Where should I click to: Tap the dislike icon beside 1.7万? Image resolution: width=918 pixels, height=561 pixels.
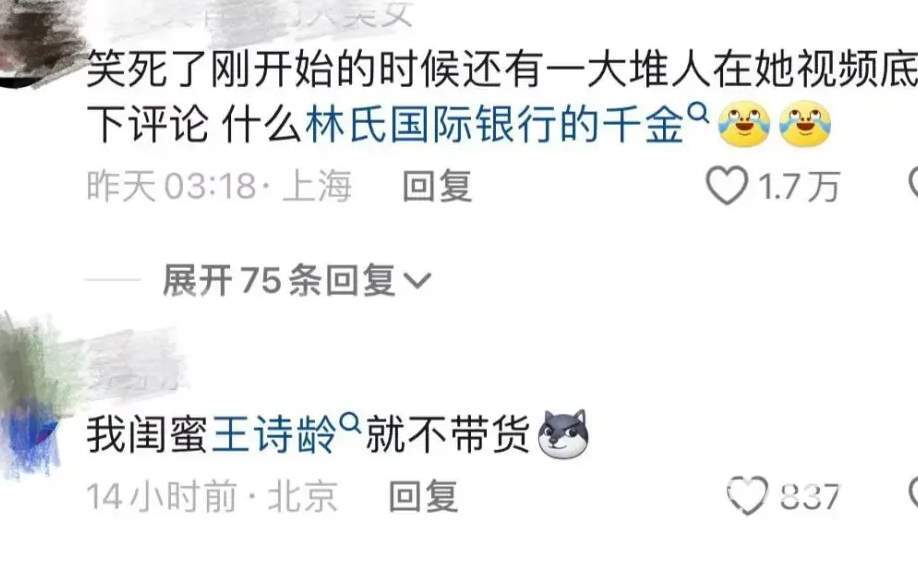[913, 184]
